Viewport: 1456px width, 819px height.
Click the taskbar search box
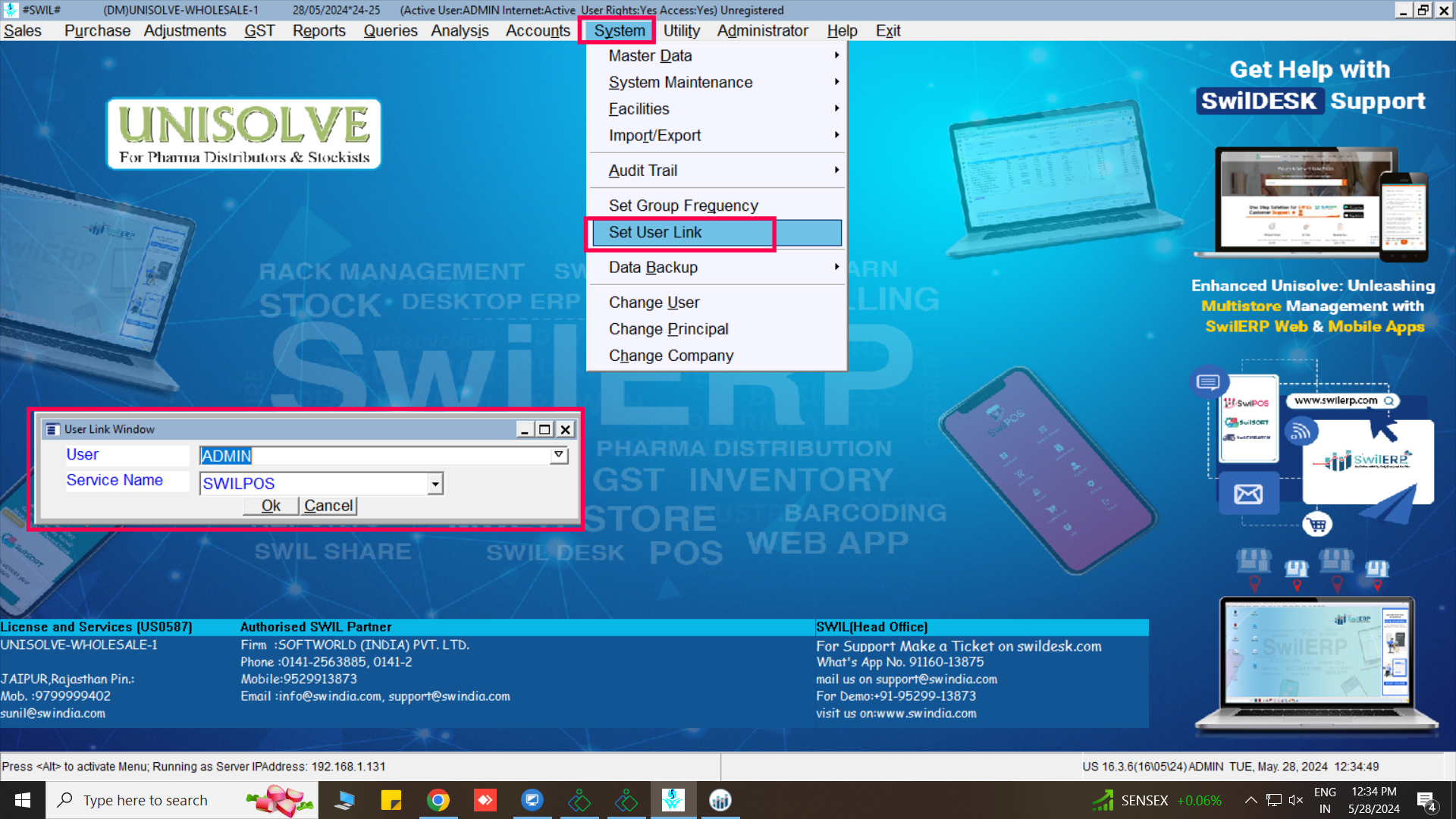click(182, 800)
